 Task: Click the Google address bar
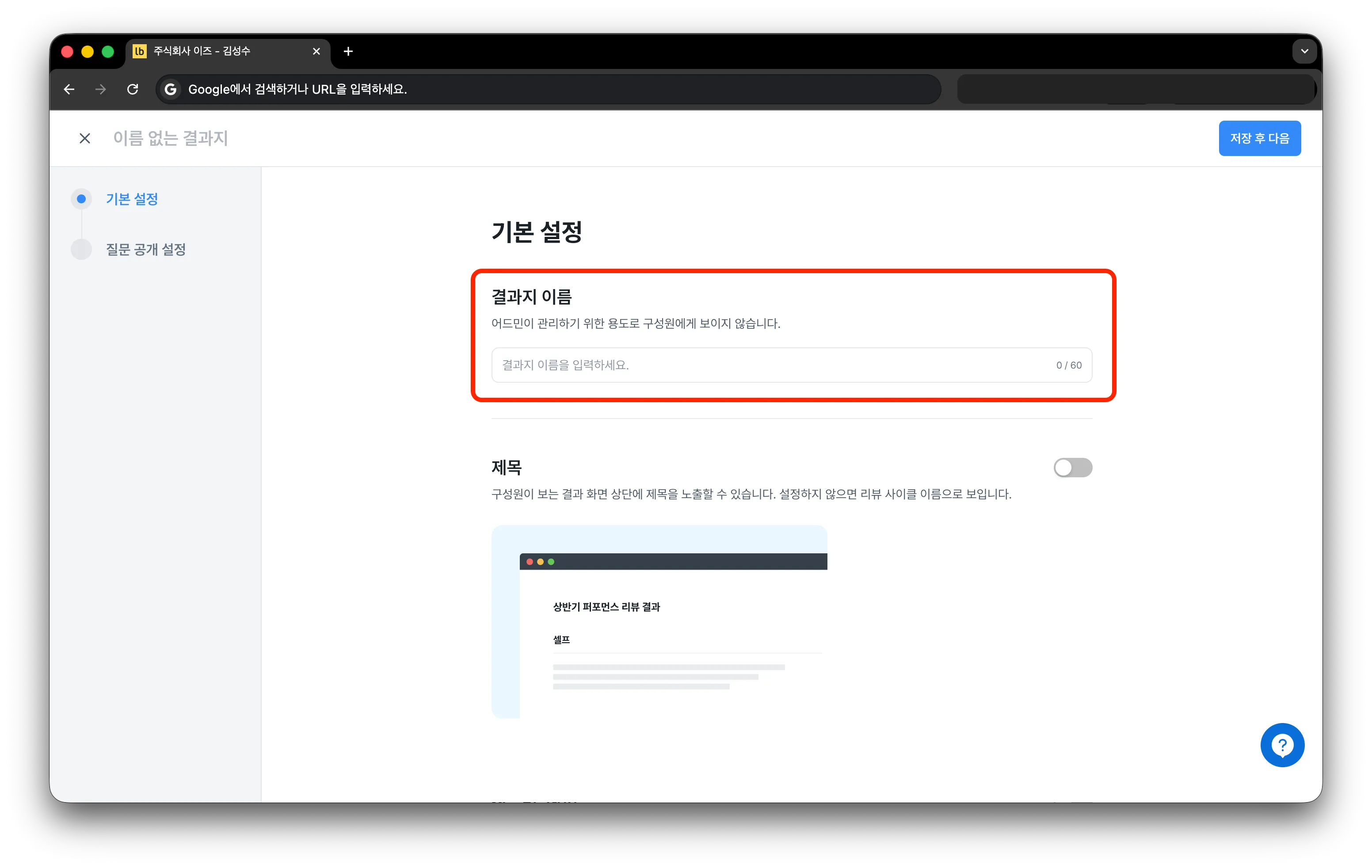click(x=548, y=89)
